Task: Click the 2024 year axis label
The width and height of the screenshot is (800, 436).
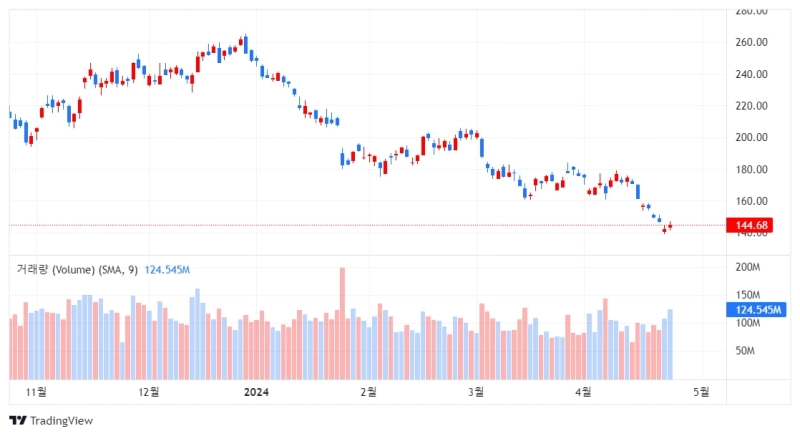Action: (257, 392)
